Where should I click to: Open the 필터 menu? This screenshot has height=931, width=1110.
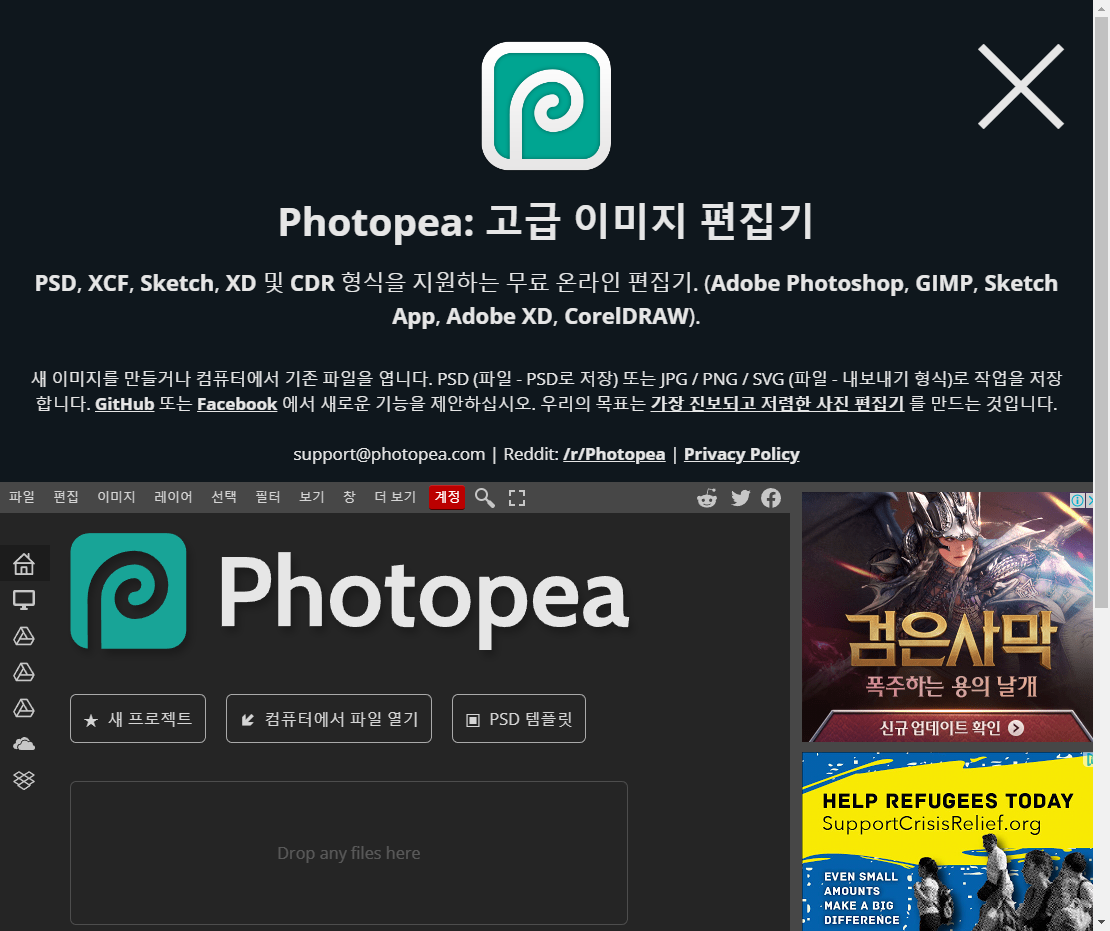[268, 497]
